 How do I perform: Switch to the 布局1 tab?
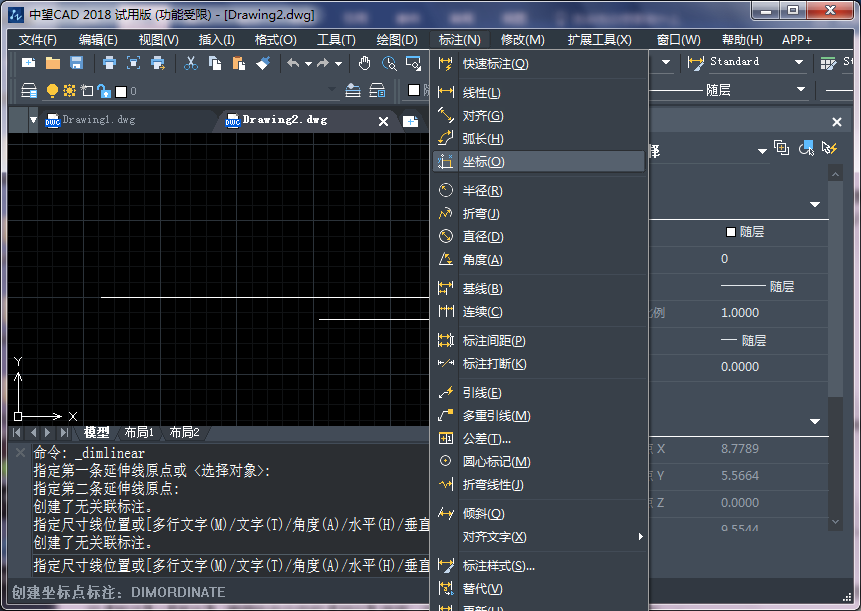(141, 433)
